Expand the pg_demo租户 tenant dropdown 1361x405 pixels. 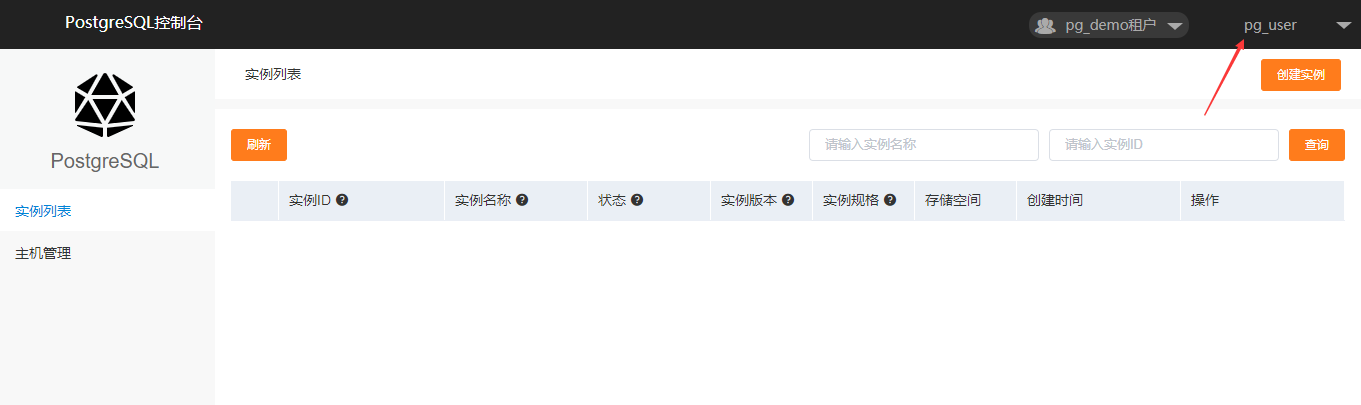click(1174, 26)
